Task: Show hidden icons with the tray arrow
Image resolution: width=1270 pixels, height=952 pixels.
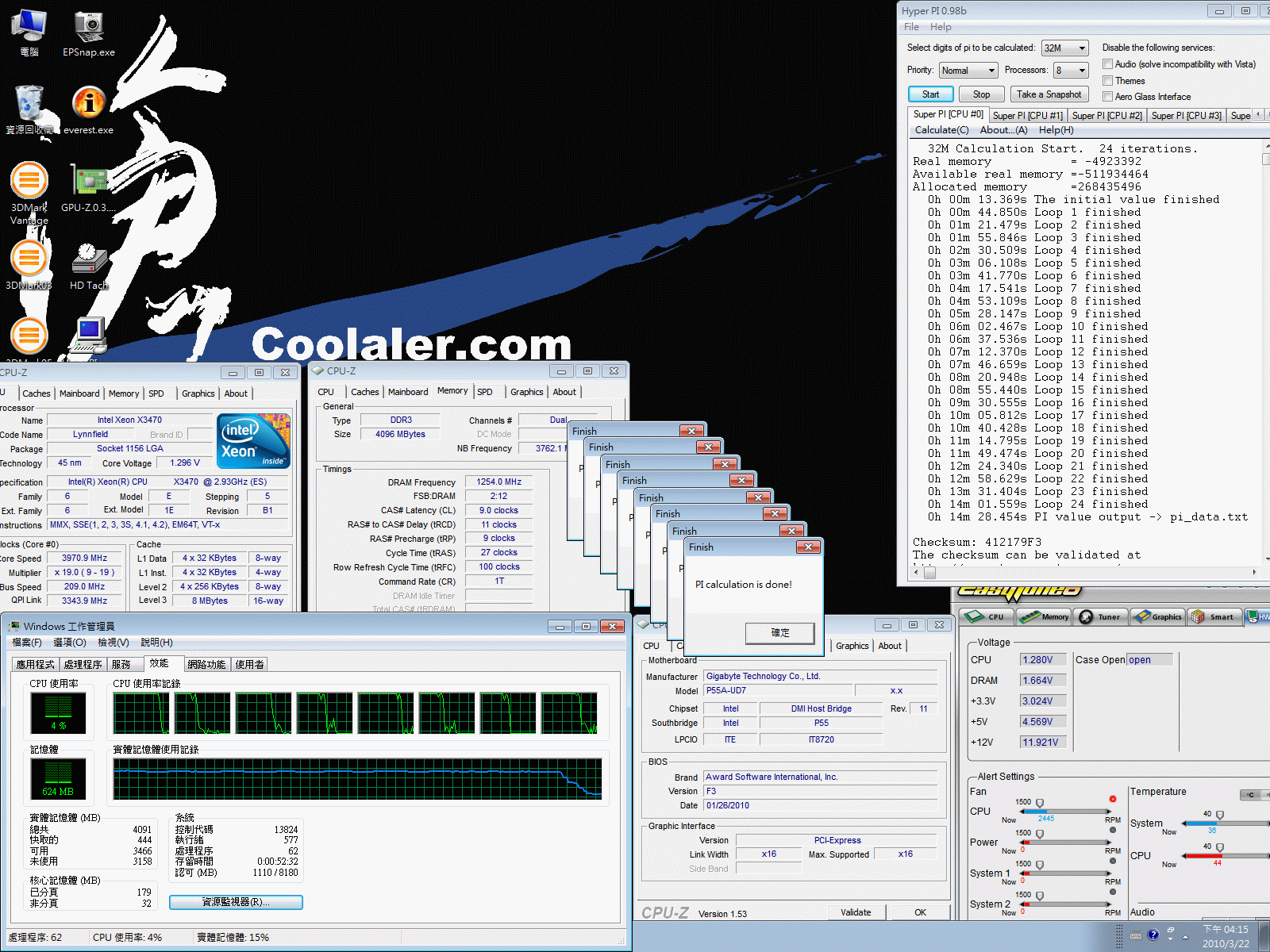Action: pos(1186,936)
